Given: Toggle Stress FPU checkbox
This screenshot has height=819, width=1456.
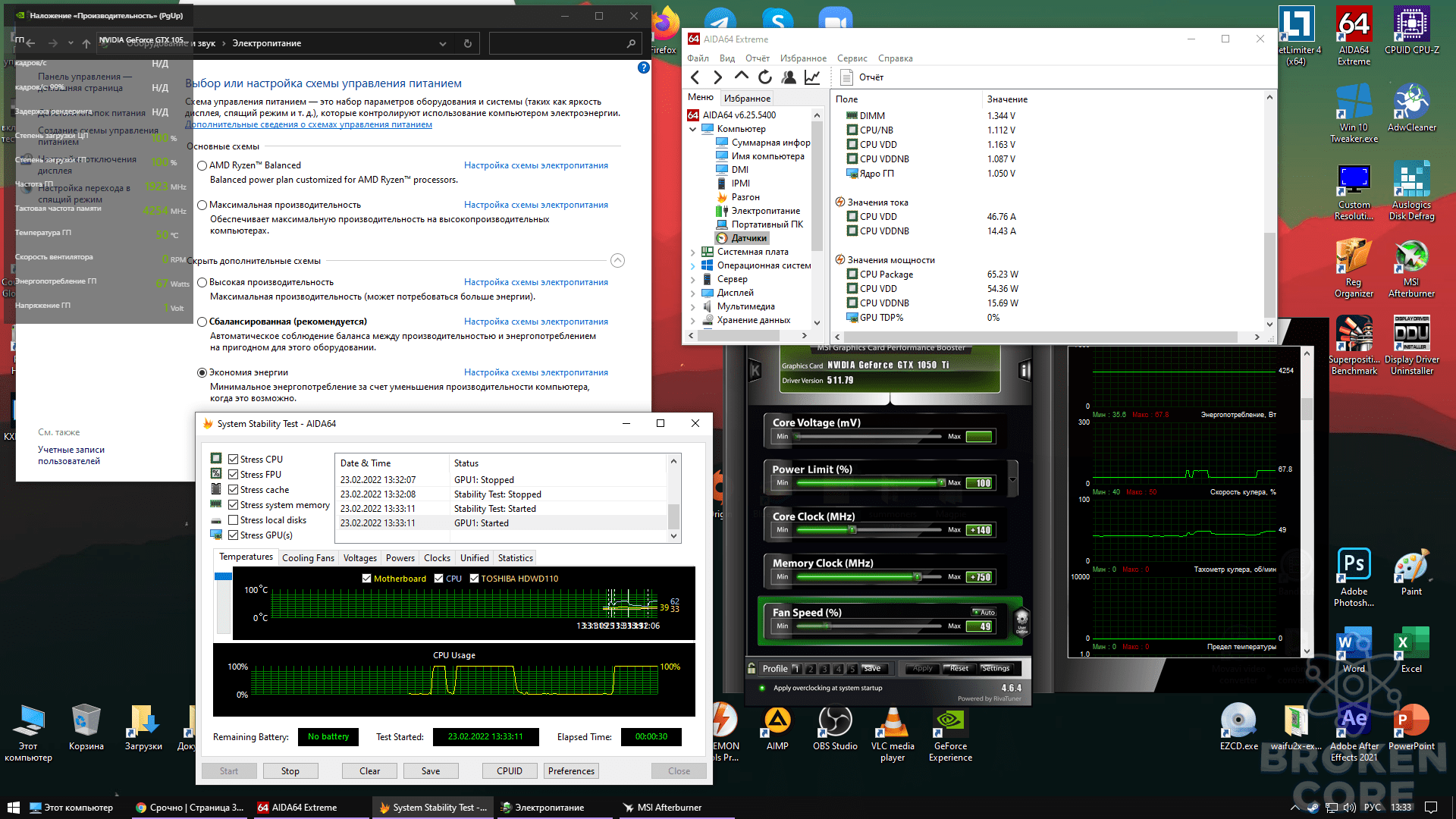Looking at the screenshot, I should click(233, 474).
